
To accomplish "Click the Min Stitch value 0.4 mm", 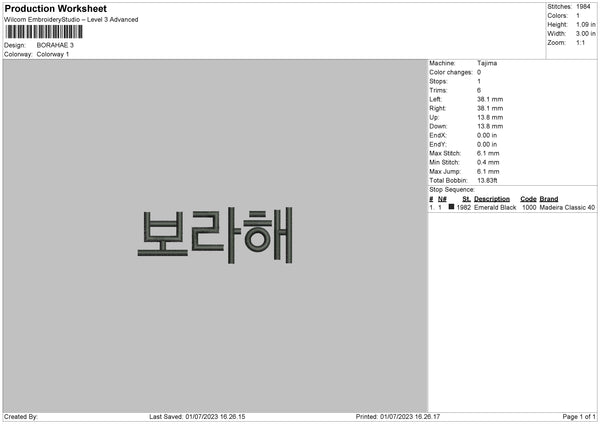I will pyautogui.click(x=488, y=163).
